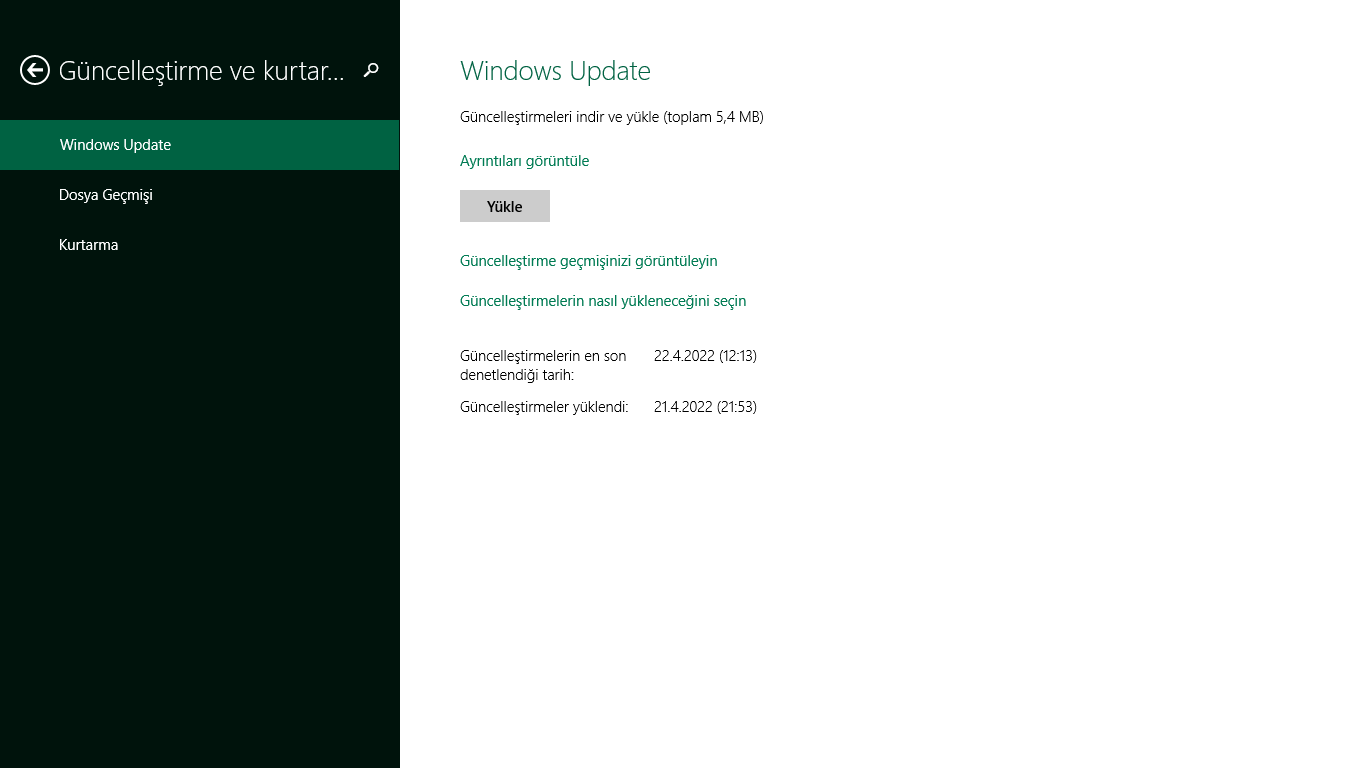Go back using the circled arrow icon
1366x768 pixels.
pos(35,70)
